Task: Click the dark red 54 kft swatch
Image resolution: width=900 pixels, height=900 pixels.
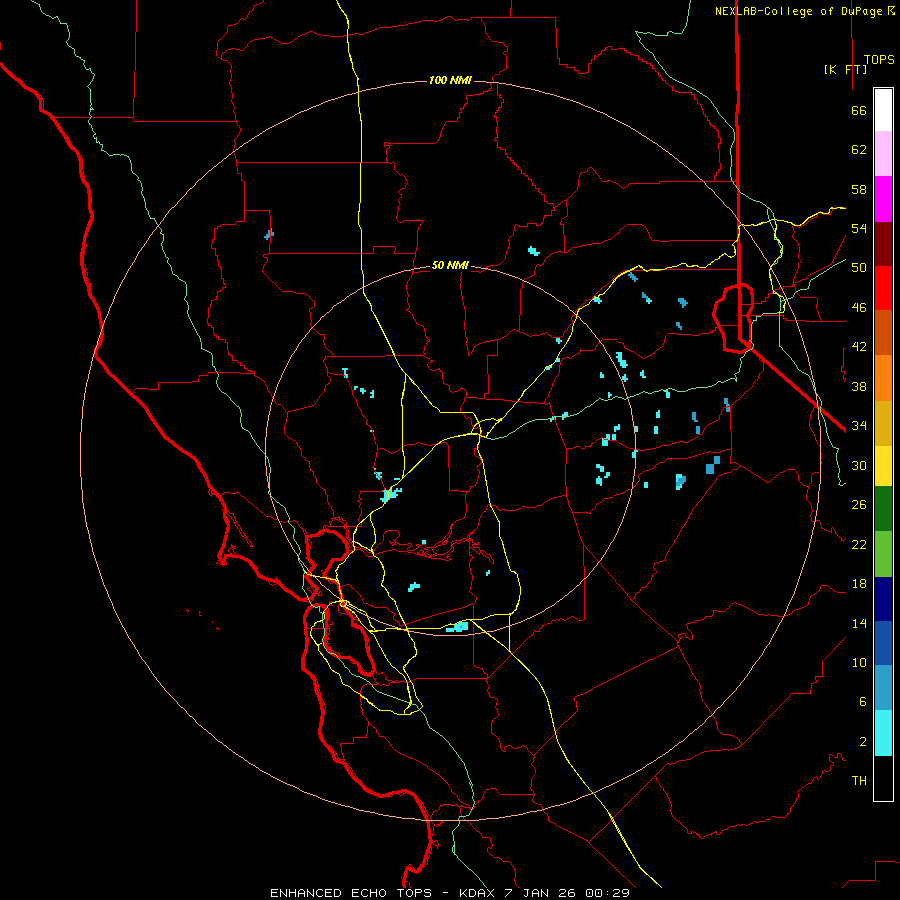Action: (883, 244)
